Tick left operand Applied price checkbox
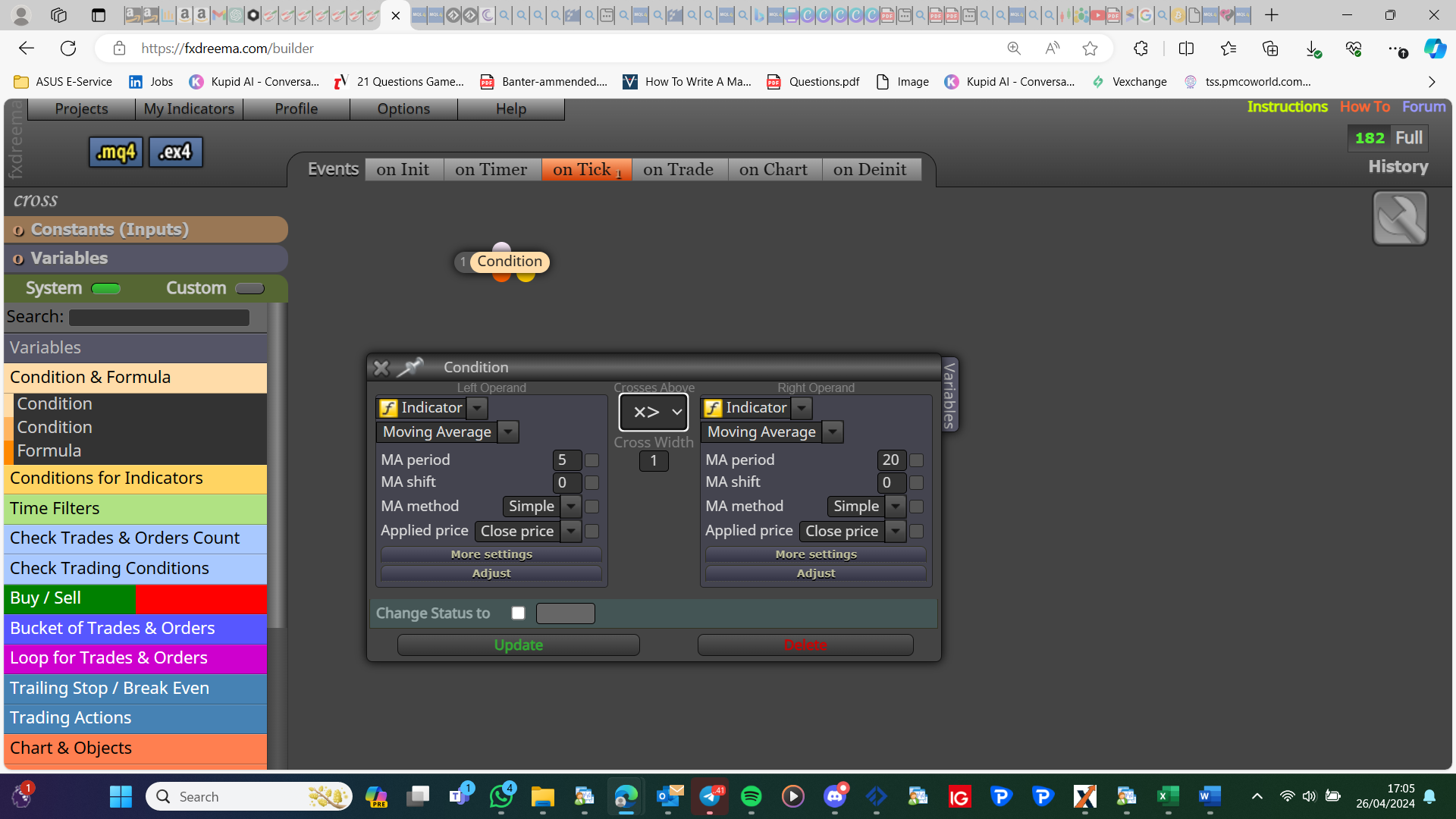 pos(592,532)
